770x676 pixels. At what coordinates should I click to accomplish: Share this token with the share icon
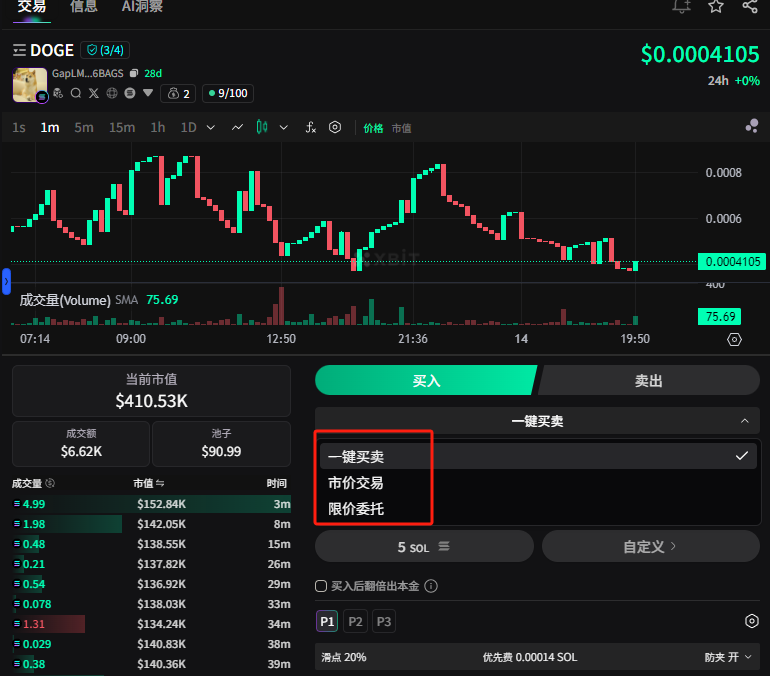(x=750, y=6)
